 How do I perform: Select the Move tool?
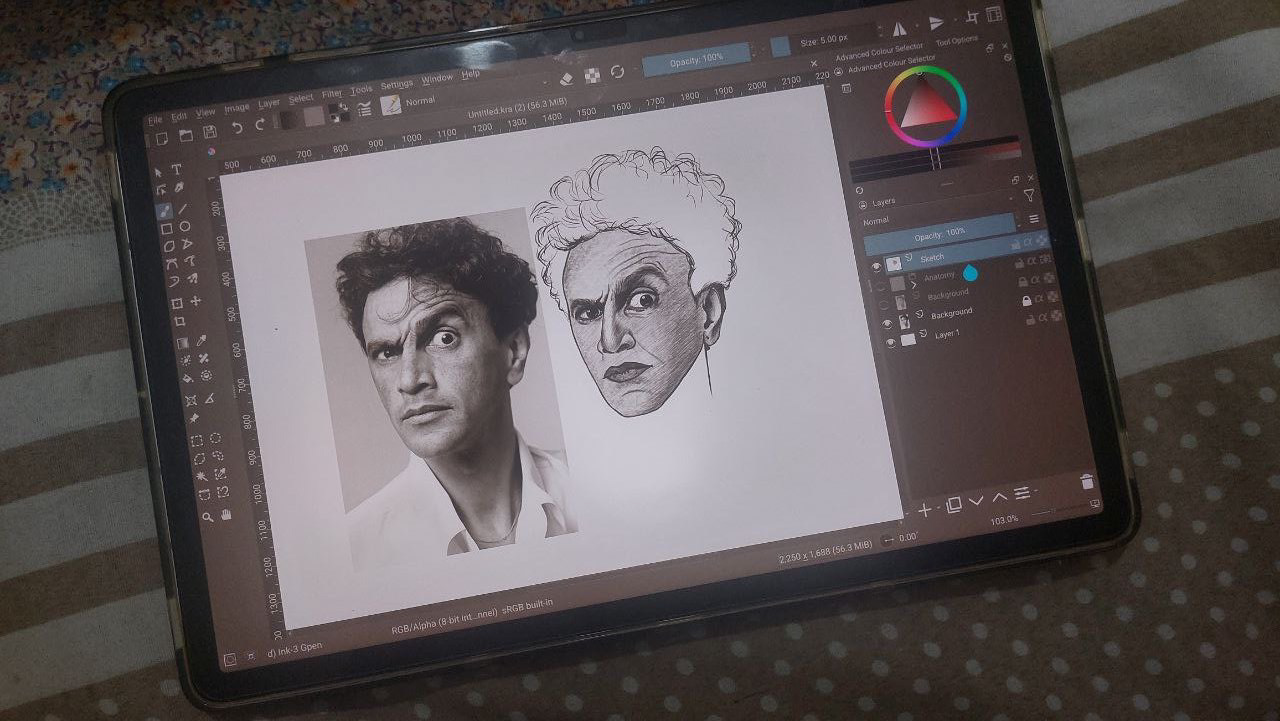tap(195, 301)
